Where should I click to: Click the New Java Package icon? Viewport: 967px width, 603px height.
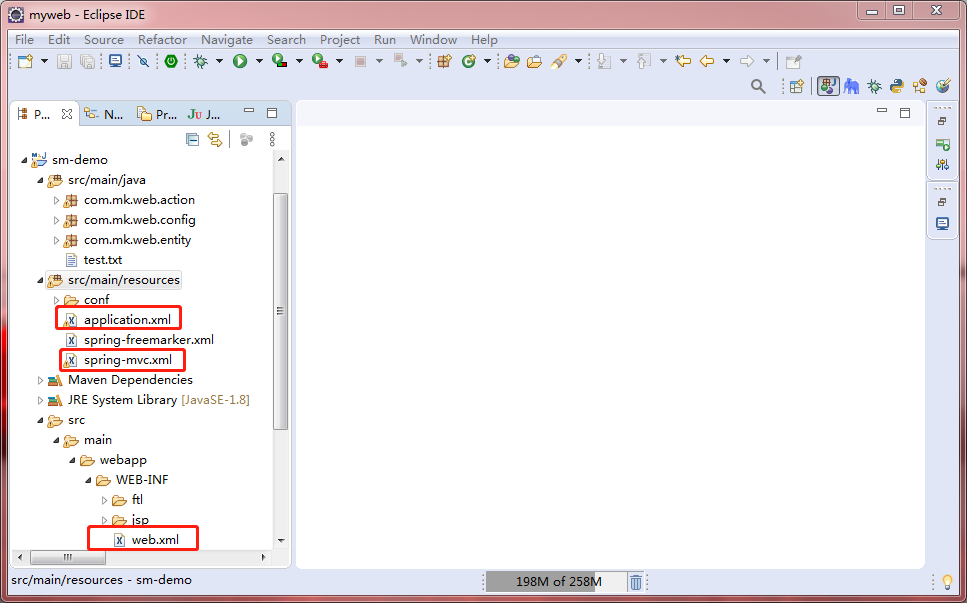445,61
